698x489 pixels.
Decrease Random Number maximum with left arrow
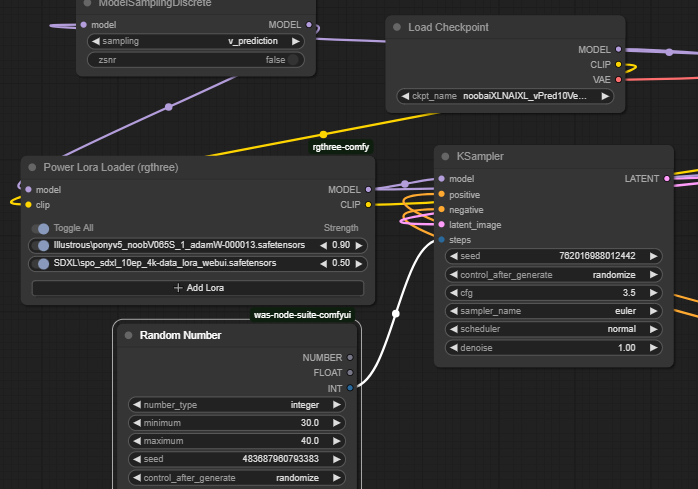click(x=137, y=441)
